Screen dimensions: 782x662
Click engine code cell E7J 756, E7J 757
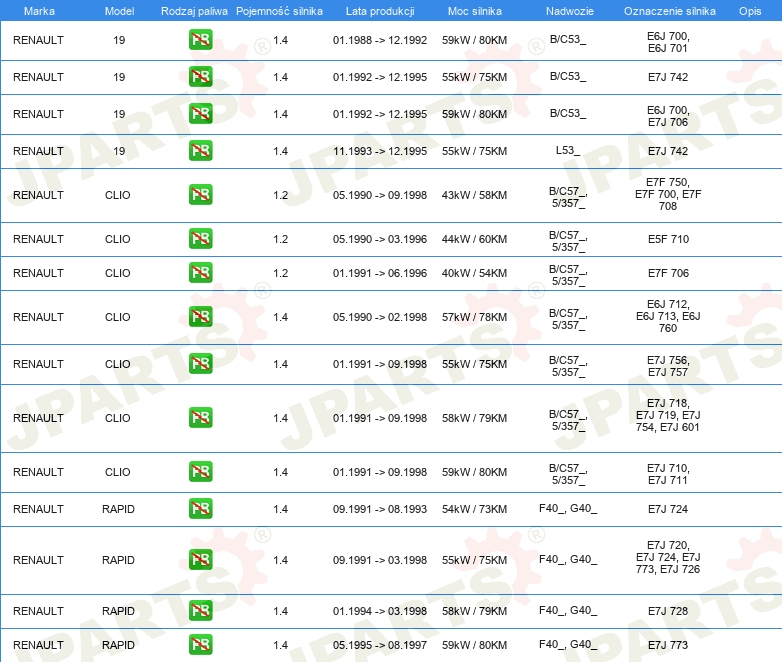[668, 366]
